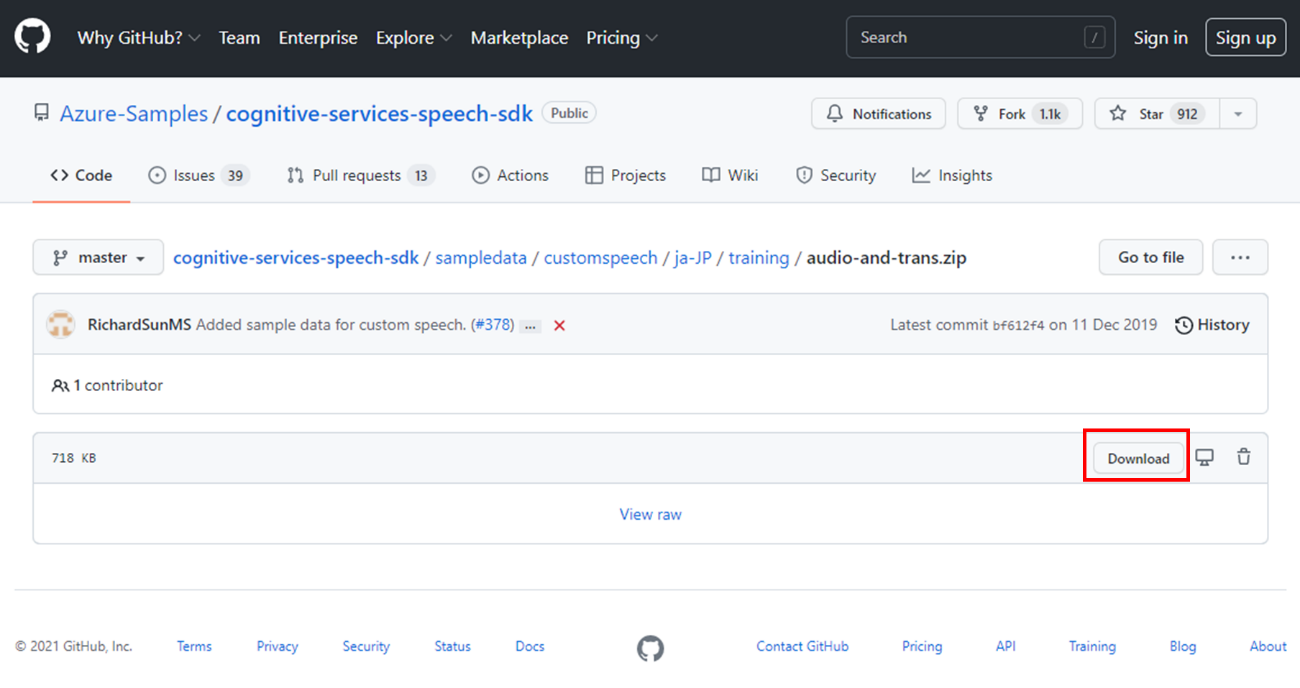Open the footer Status link
This screenshot has height=688, width=1300.
(x=452, y=646)
